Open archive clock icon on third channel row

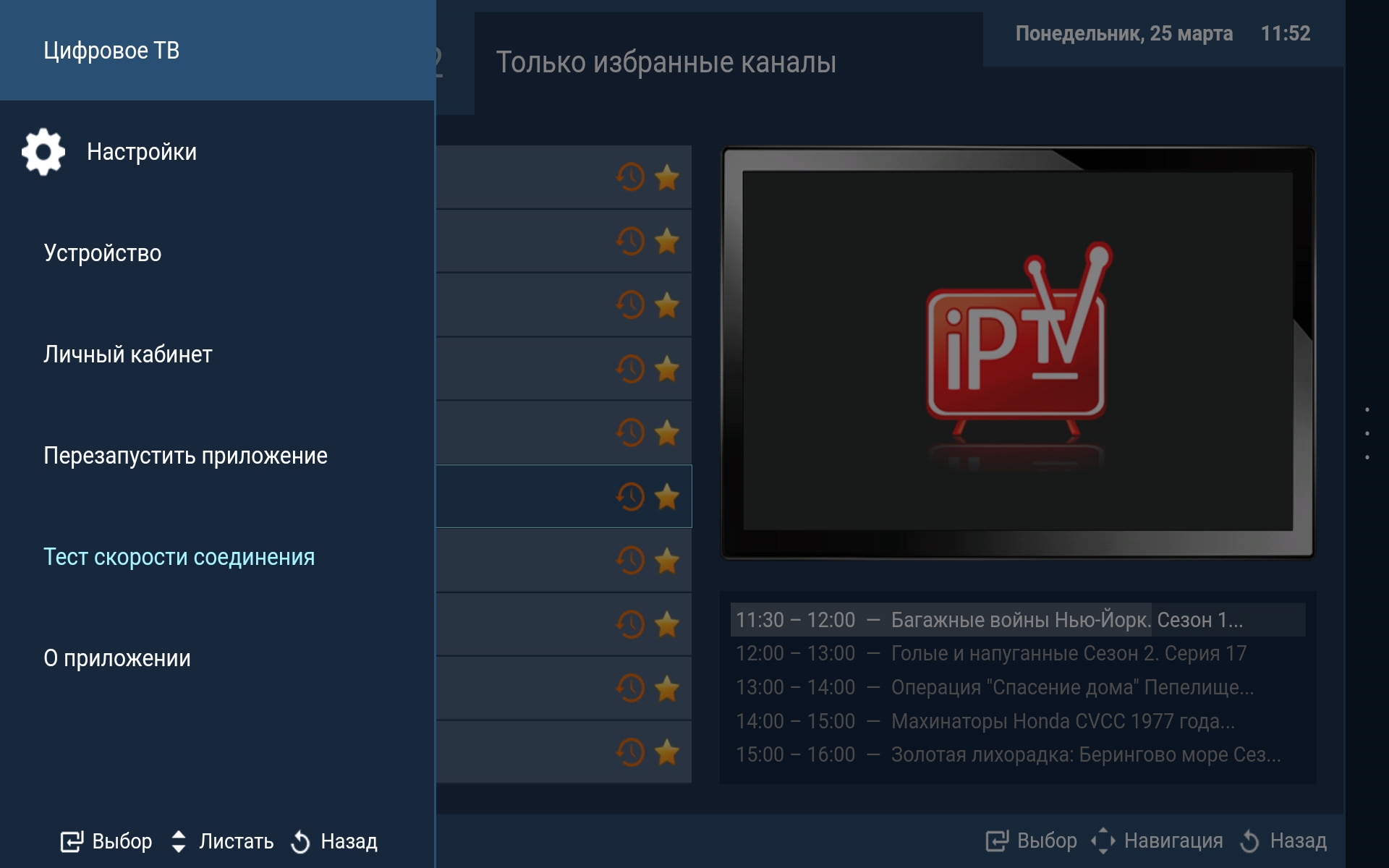tap(630, 305)
